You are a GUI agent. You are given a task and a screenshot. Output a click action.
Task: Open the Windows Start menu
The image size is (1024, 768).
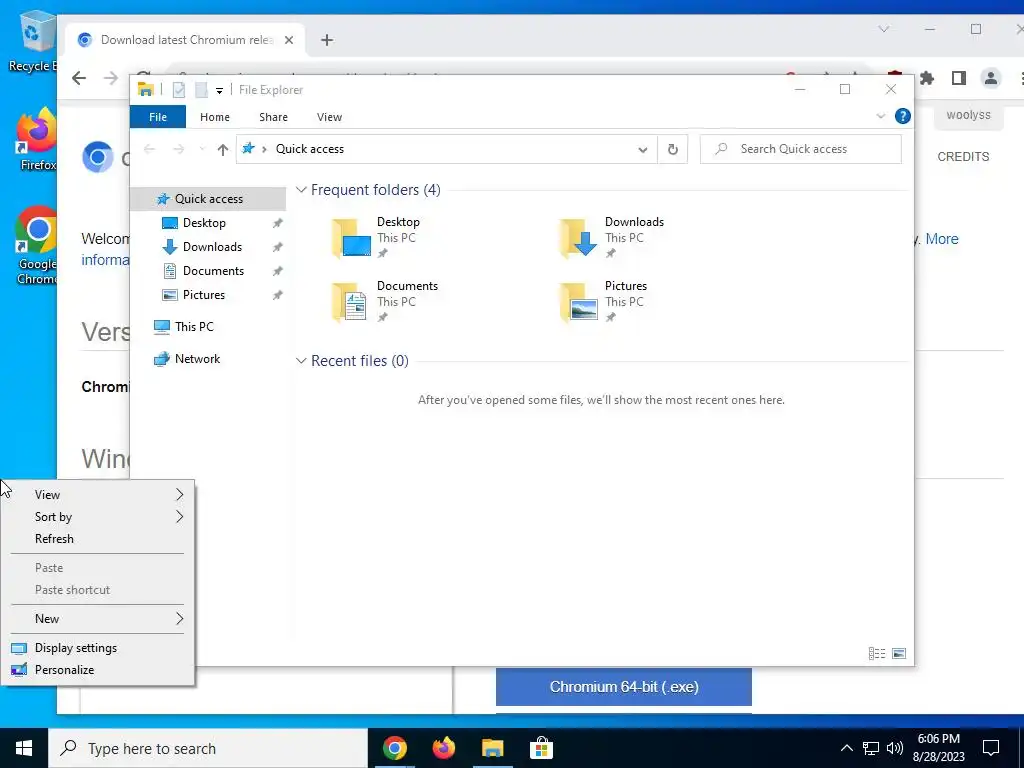point(24,748)
